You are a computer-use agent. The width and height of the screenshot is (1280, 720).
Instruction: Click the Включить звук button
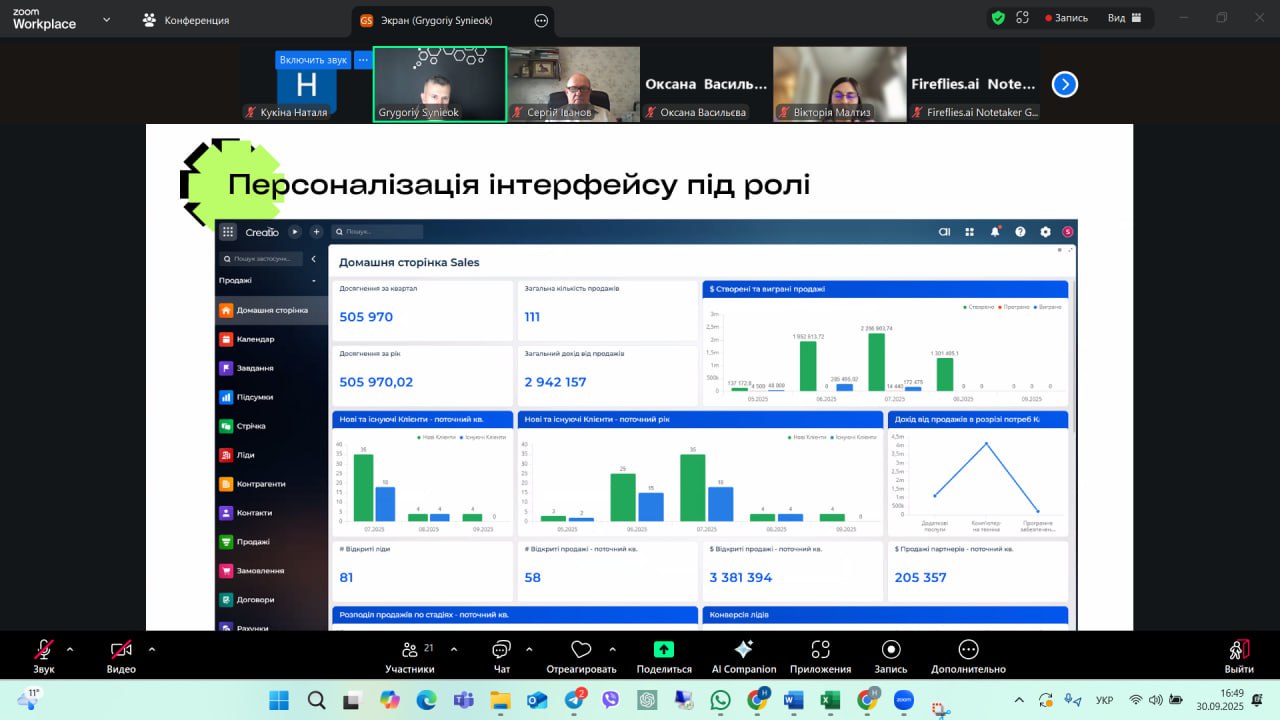313,60
